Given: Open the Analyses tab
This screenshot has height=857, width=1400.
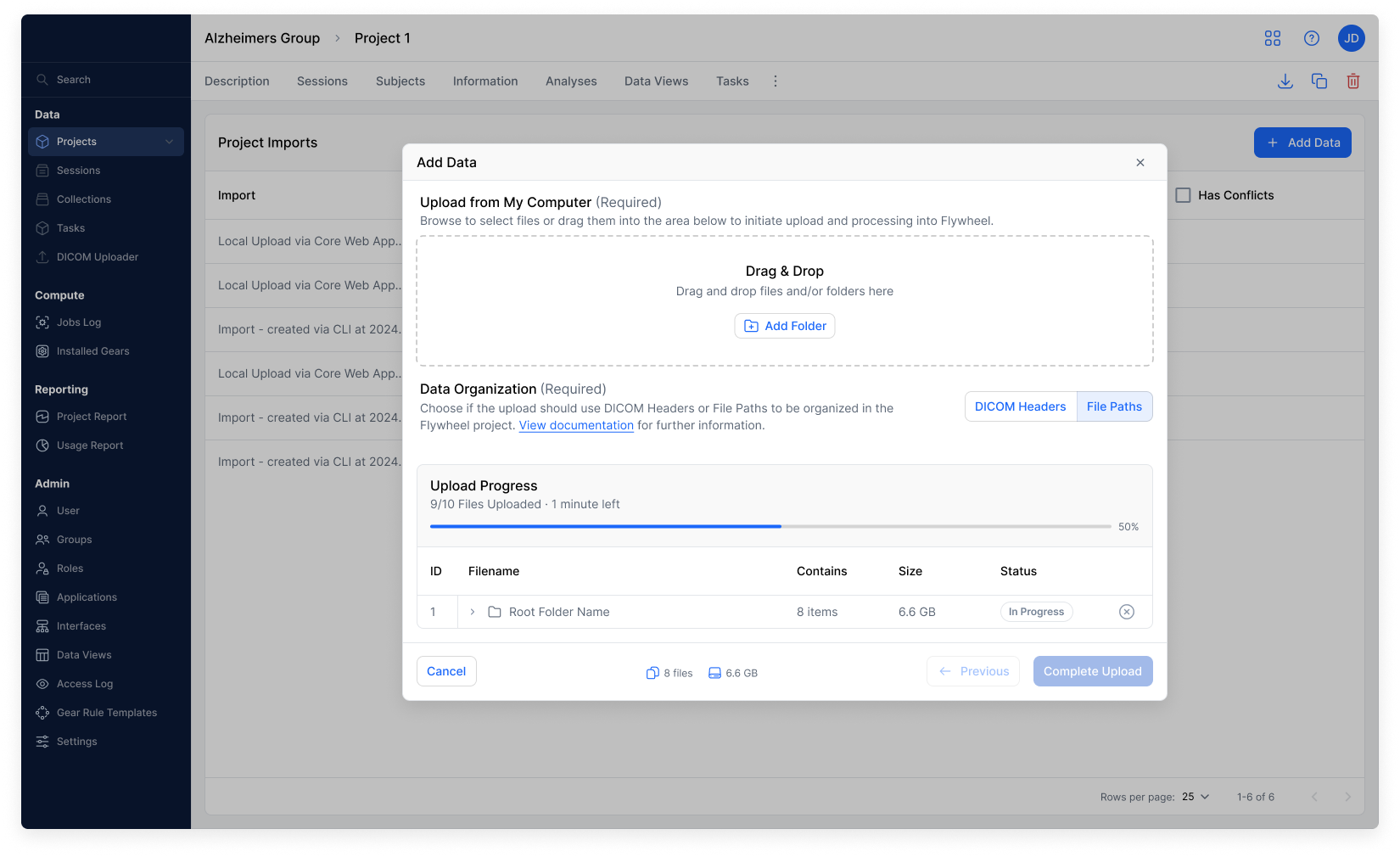Looking at the screenshot, I should [571, 81].
